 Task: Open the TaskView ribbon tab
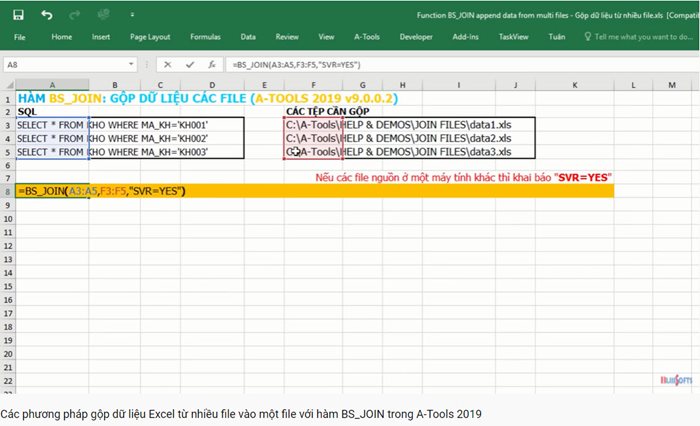[513, 37]
